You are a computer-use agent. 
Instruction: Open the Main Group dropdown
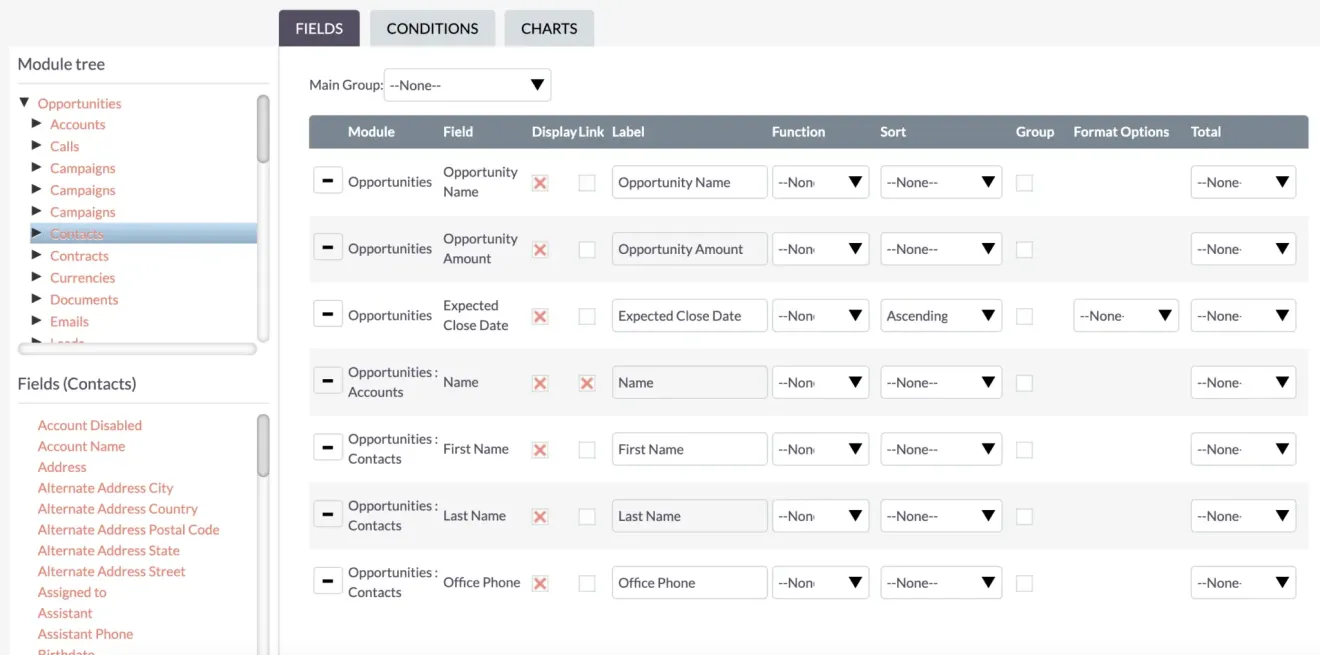click(467, 84)
